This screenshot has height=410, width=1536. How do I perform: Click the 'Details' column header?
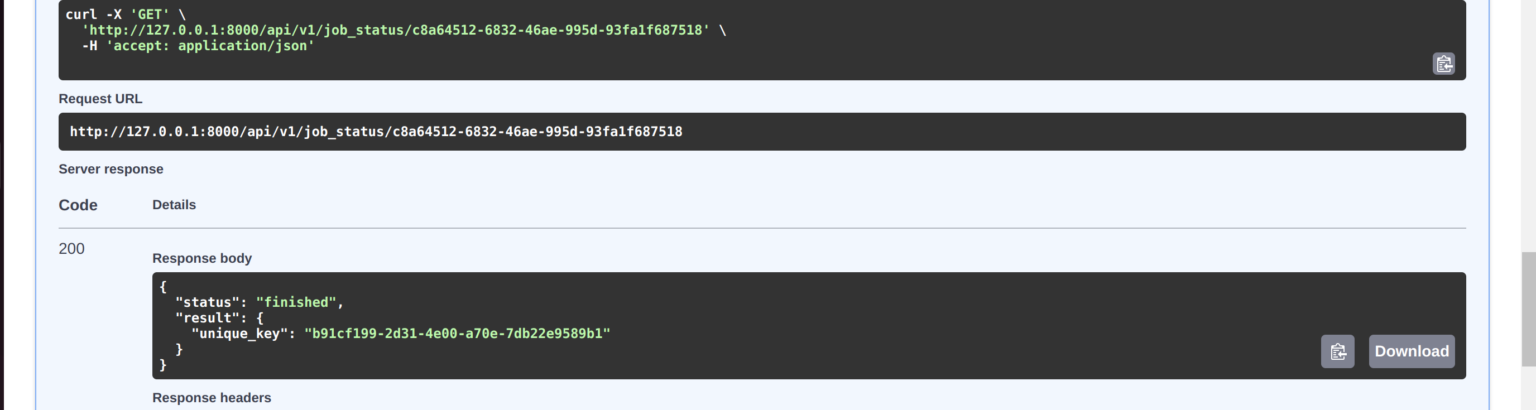pyautogui.click(x=174, y=204)
